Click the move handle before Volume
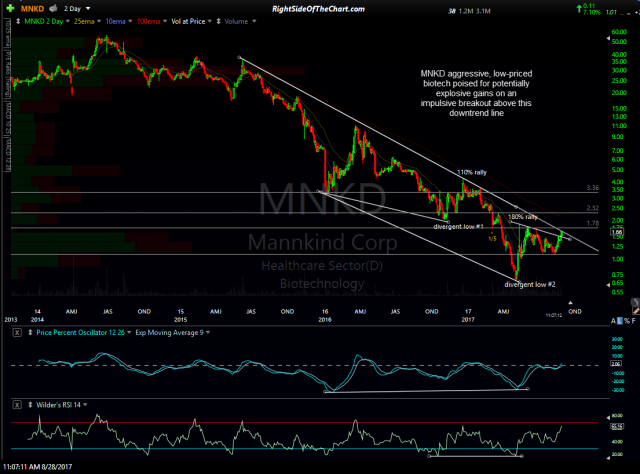Viewport: 640px width, 474px height. [x=218, y=21]
